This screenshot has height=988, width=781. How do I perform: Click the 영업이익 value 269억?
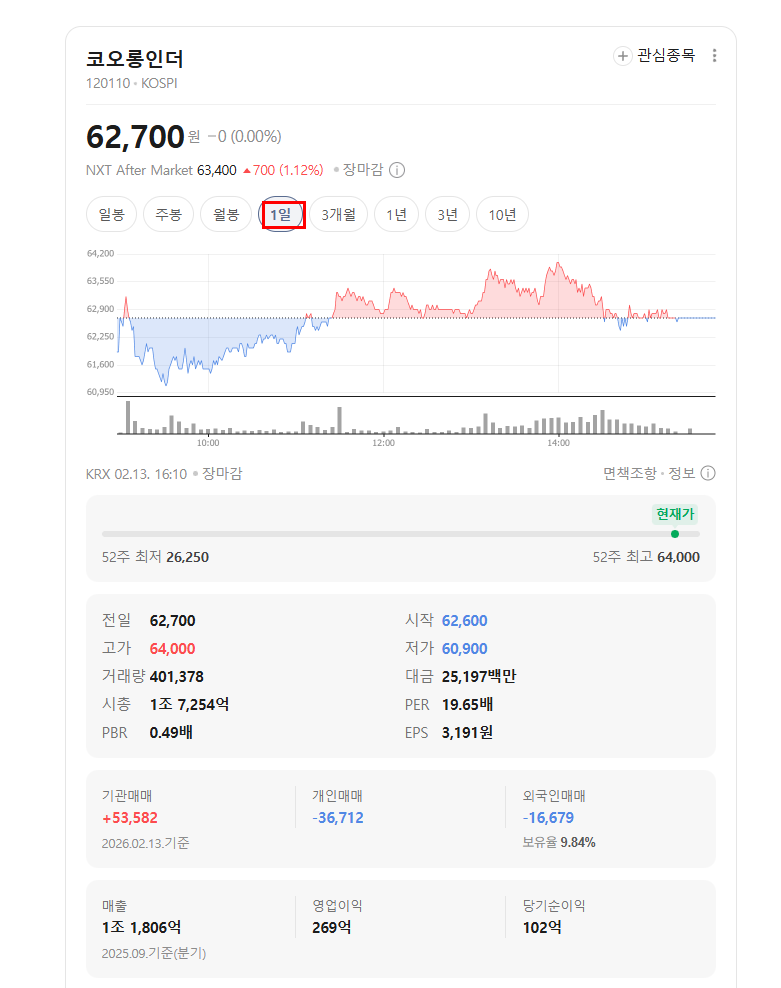(332, 928)
